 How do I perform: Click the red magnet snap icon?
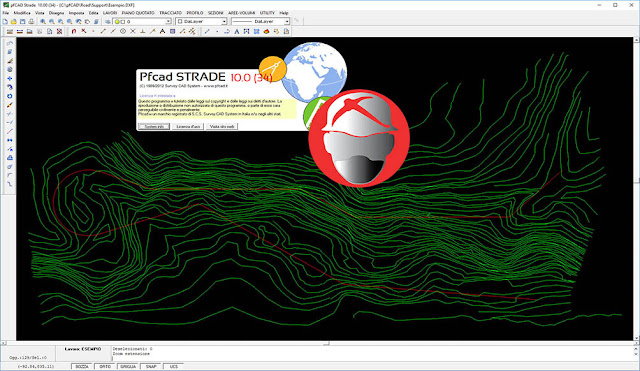click(x=74, y=31)
